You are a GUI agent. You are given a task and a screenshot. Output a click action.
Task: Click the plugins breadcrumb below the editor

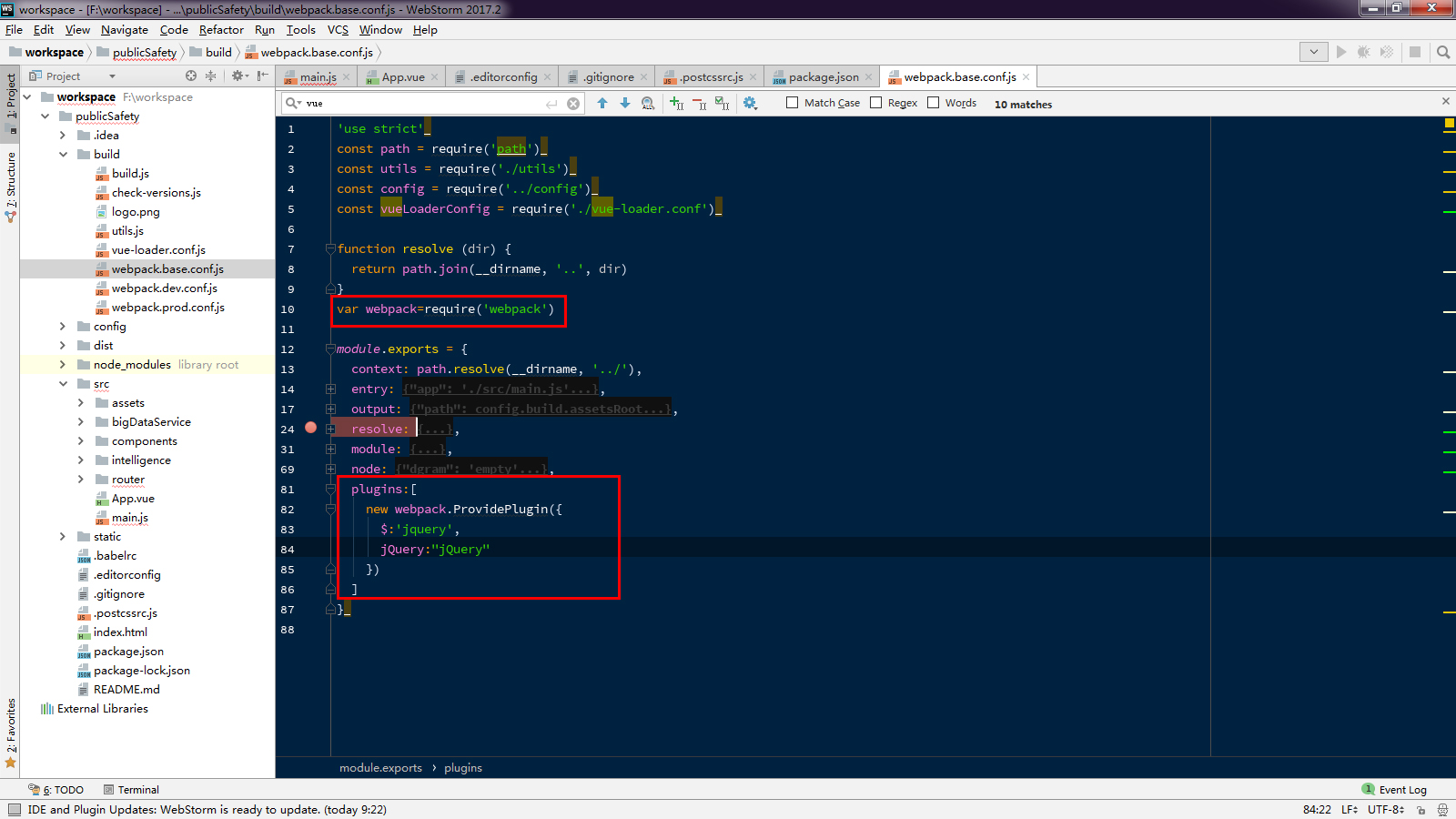click(x=463, y=768)
